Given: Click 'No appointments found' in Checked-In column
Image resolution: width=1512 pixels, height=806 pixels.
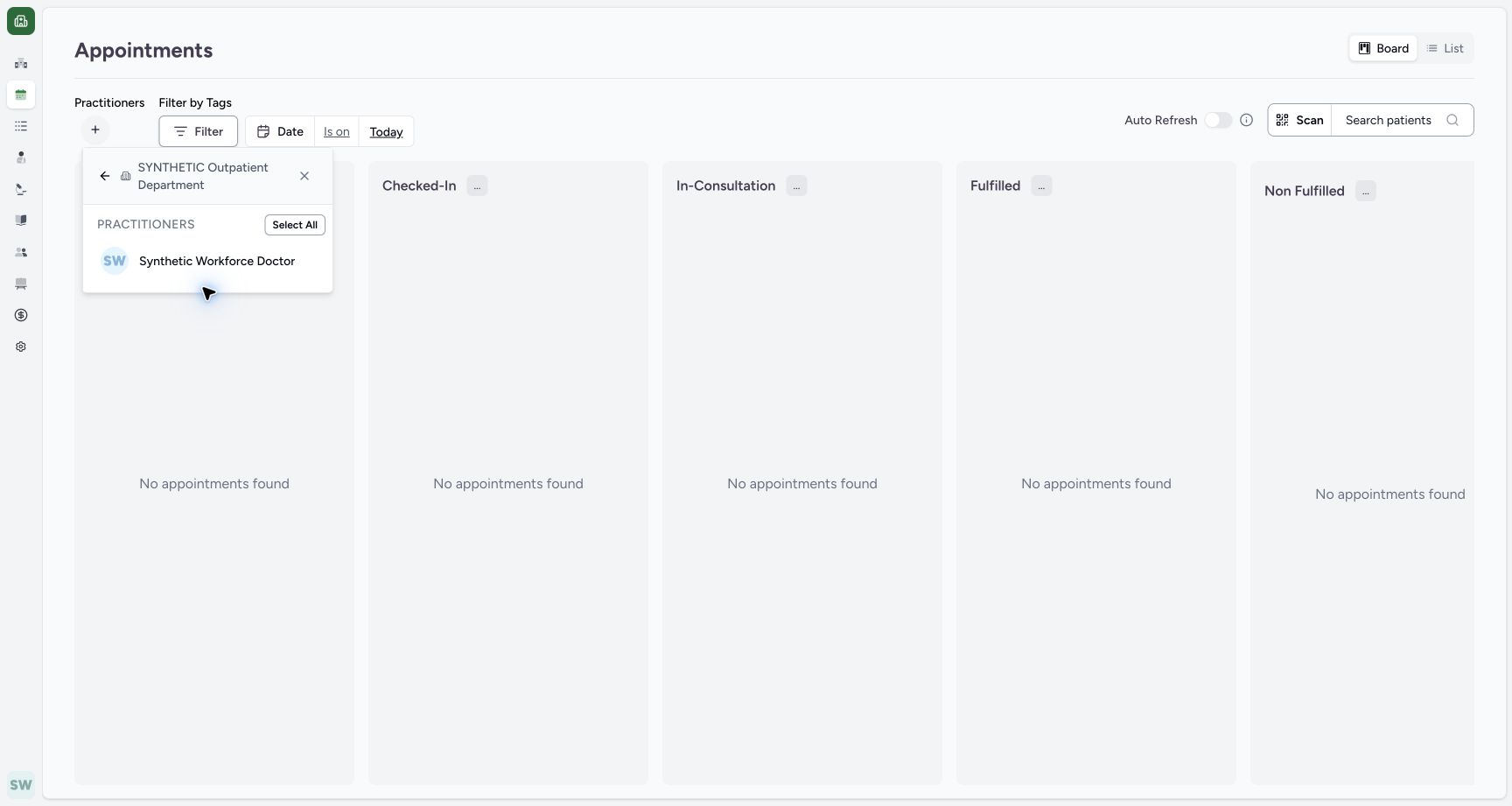Looking at the screenshot, I should pyautogui.click(x=508, y=483).
